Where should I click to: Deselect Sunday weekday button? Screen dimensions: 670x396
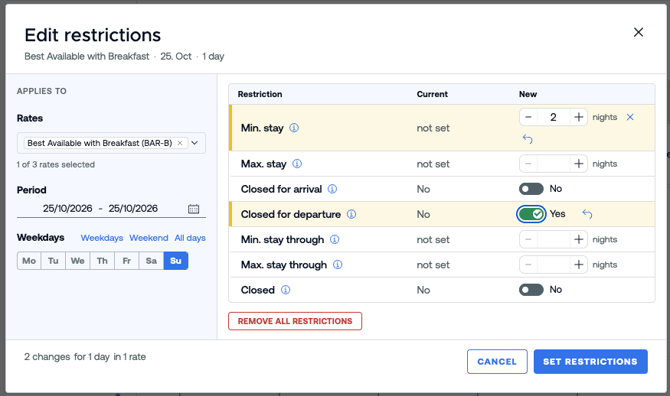click(x=176, y=261)
